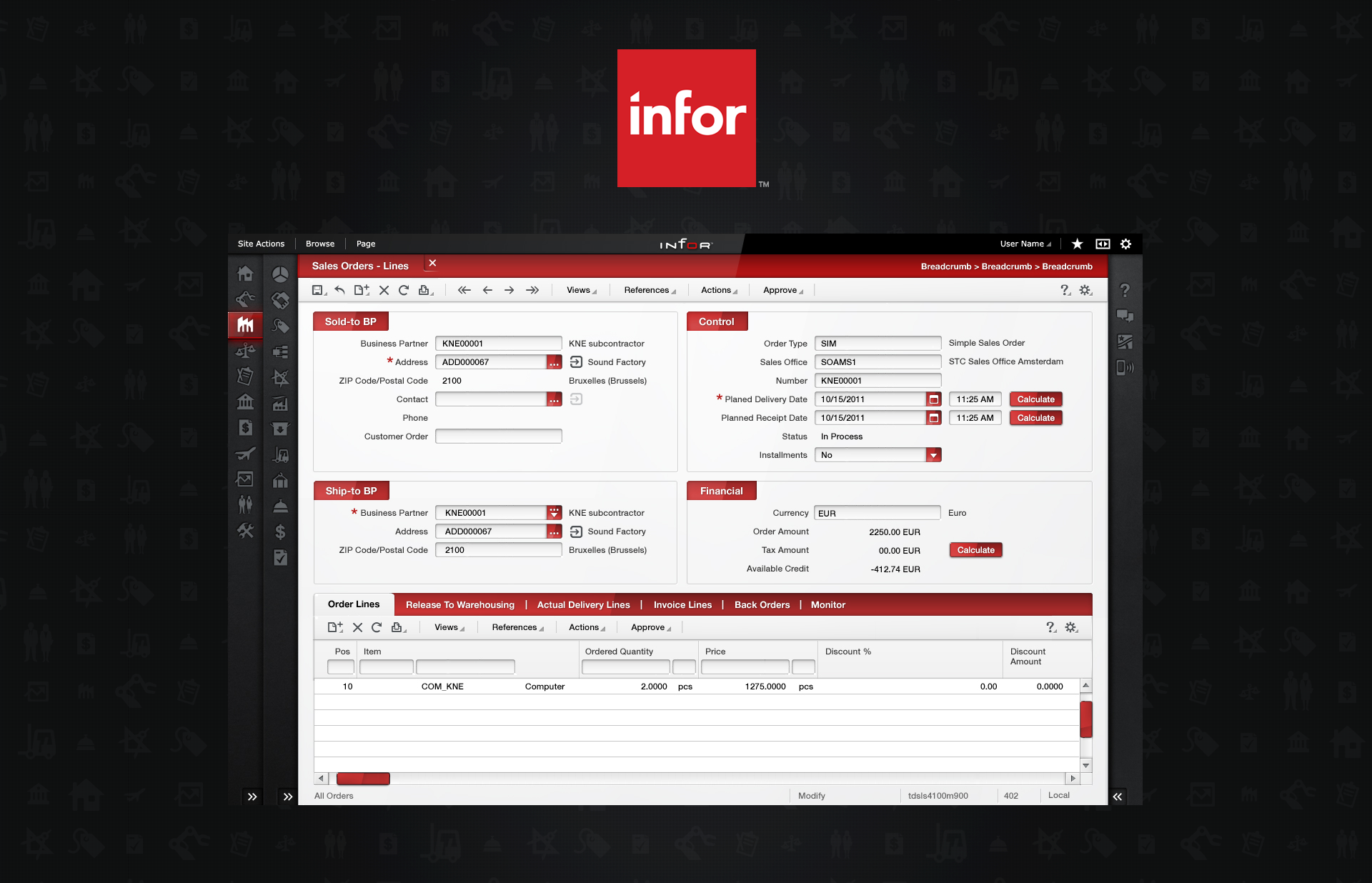Image resolution: width=1372 pixels, height=883 pixels.
Task: Click the pie chart icon in second sidebar
Action: [x=280, y=274]
